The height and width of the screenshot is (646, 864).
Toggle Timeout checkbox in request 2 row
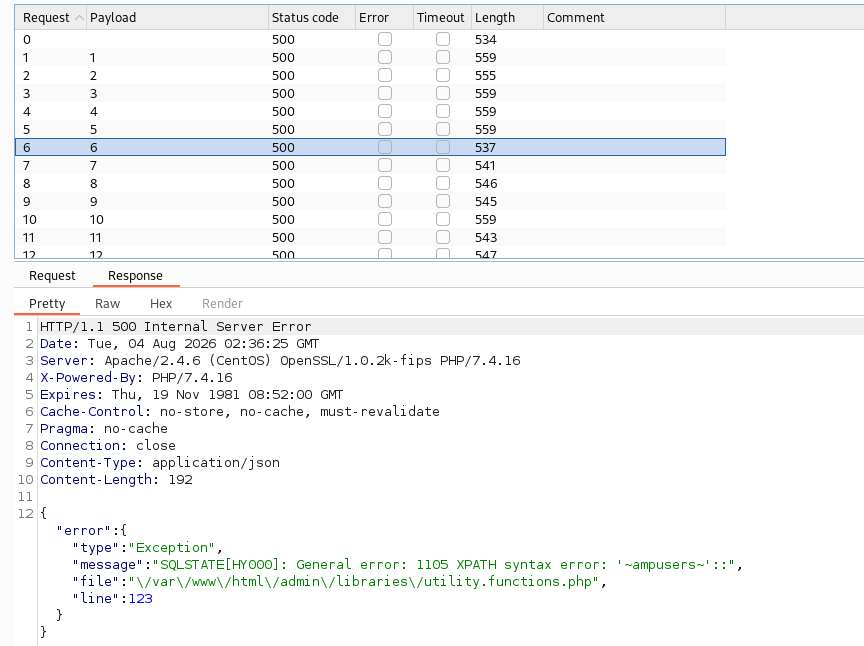(x=442, y=75)
